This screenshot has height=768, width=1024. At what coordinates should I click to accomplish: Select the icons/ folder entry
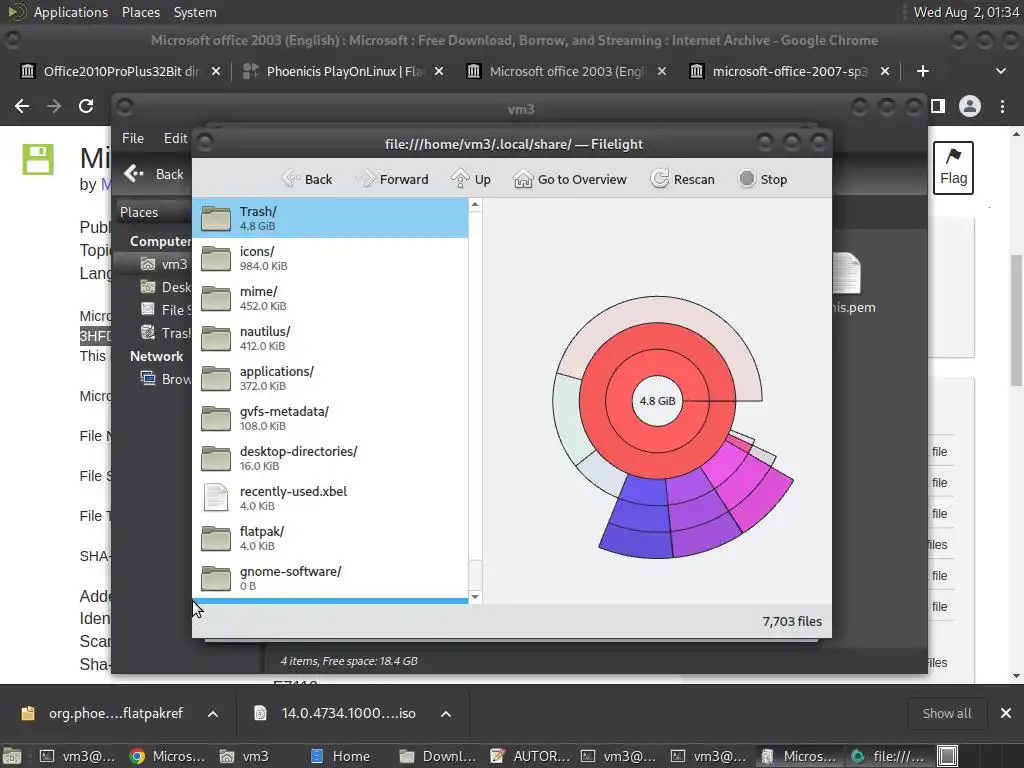330,258
